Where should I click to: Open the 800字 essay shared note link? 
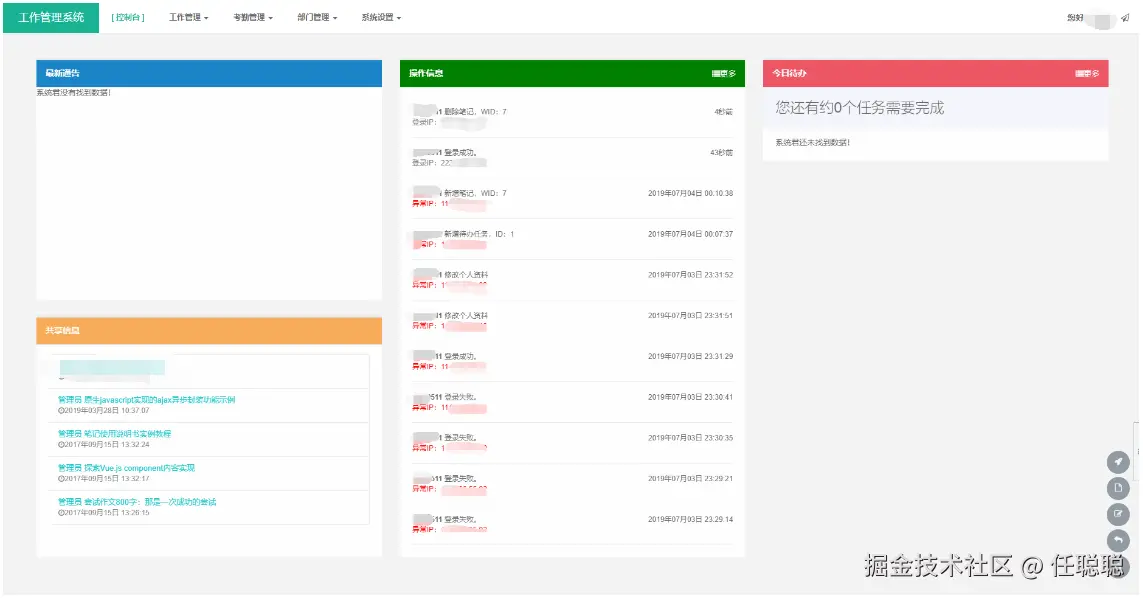click(137, 502)
